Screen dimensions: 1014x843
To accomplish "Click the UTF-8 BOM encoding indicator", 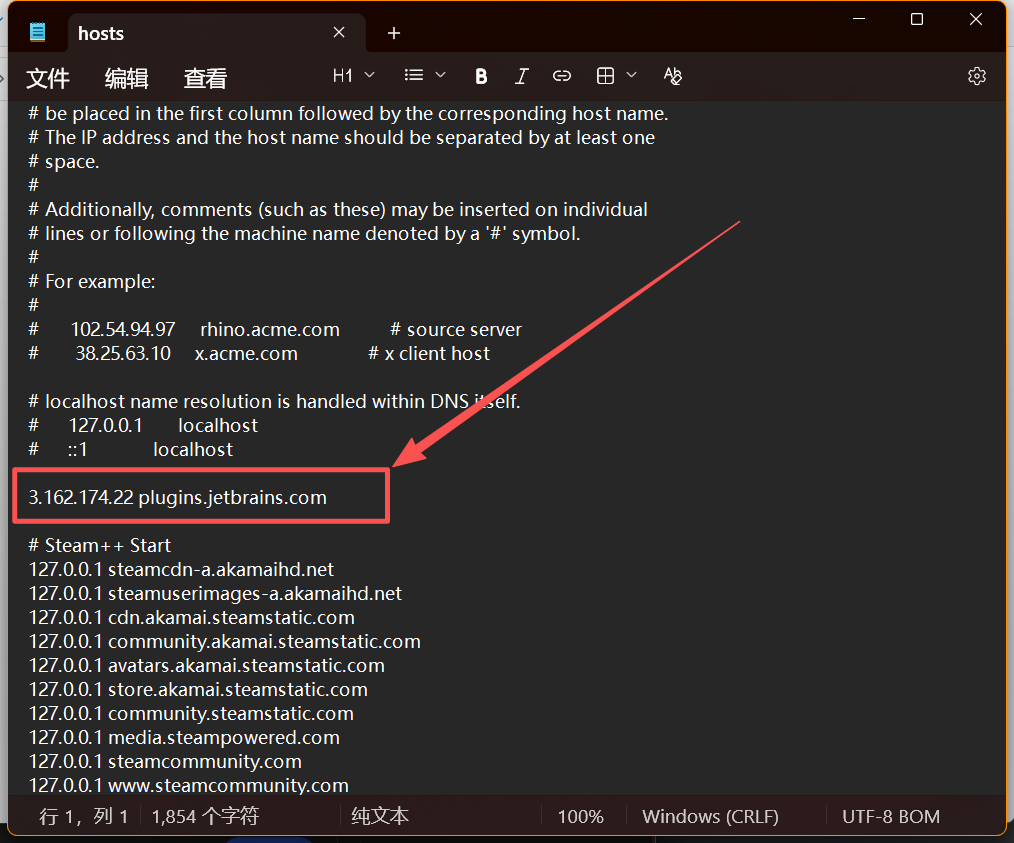I will point(890,816).
